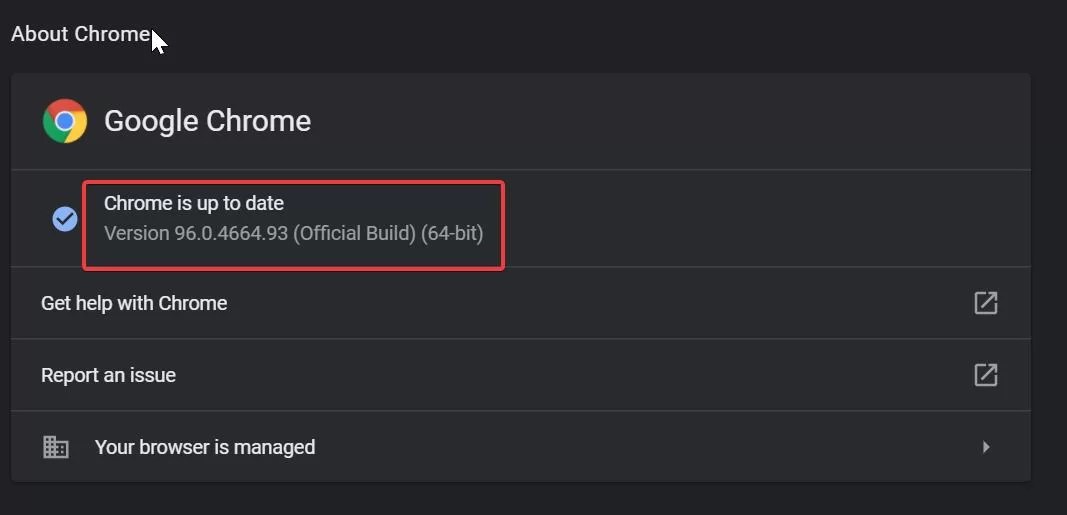Open external link icon for Get help
The image size is (1067, 515).
985,303
